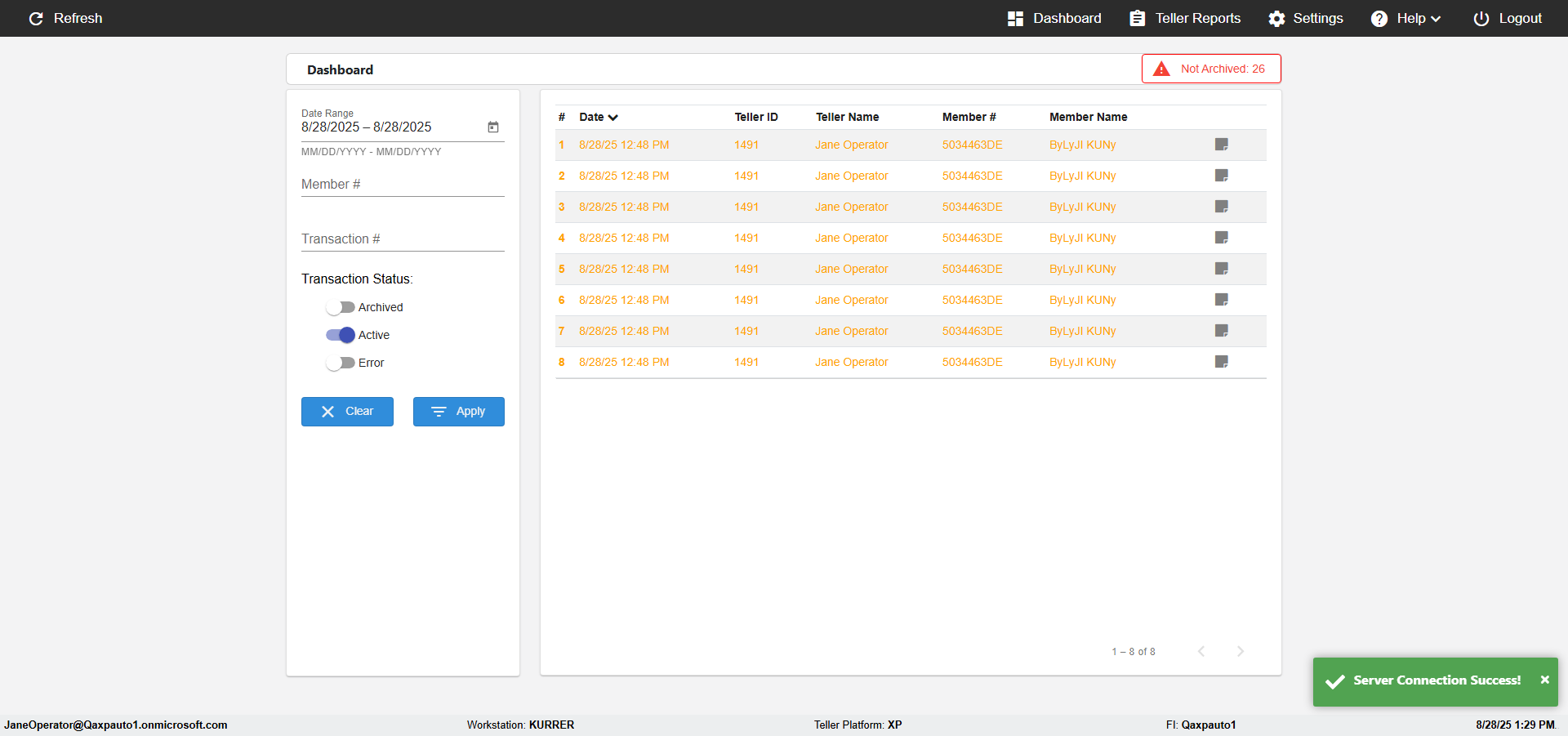
Task: Focus the Member # input field
Action: point(402,185)
